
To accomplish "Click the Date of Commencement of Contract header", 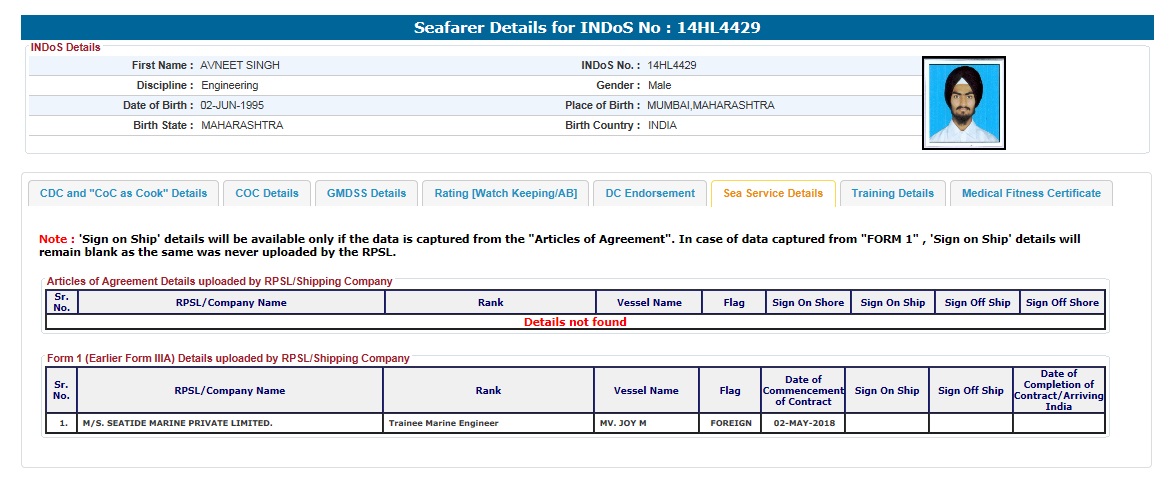I will click(803, 391).
